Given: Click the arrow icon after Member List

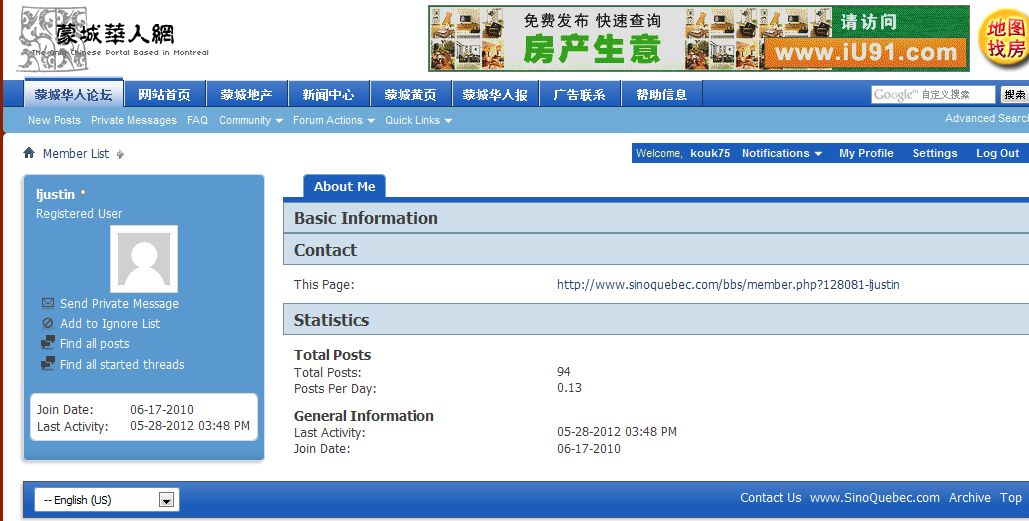Looking at the screenshot, I should 121,154.
